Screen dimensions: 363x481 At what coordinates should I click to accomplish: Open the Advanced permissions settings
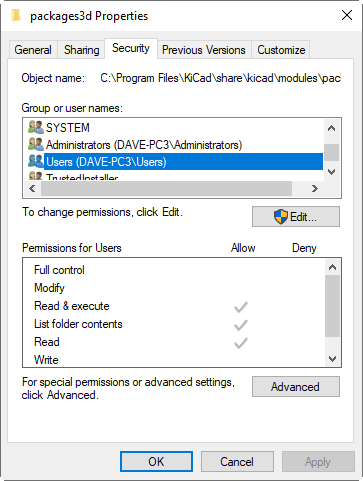(x=296, y=387)
